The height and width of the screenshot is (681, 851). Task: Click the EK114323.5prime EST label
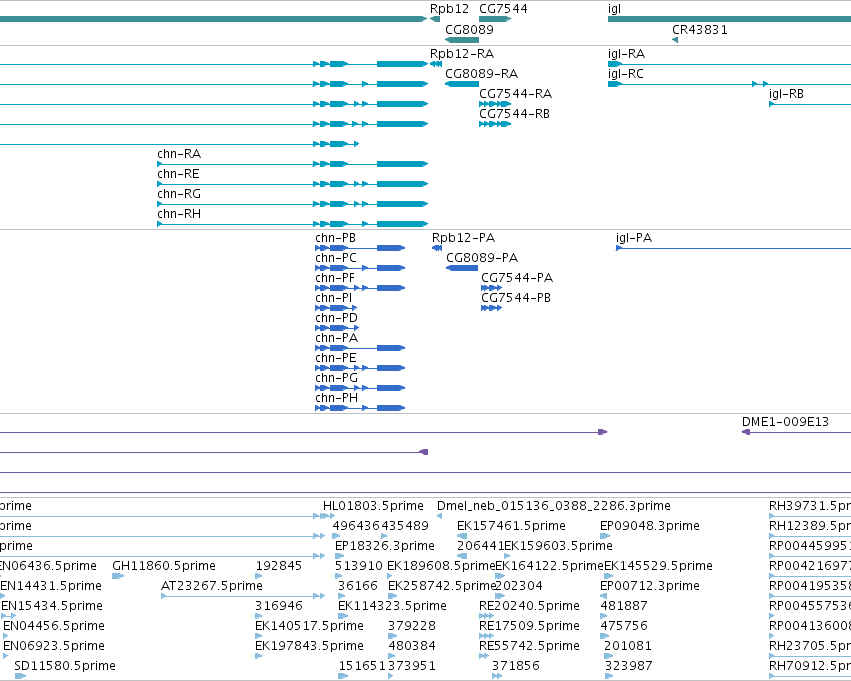click(x=392, y=606)
